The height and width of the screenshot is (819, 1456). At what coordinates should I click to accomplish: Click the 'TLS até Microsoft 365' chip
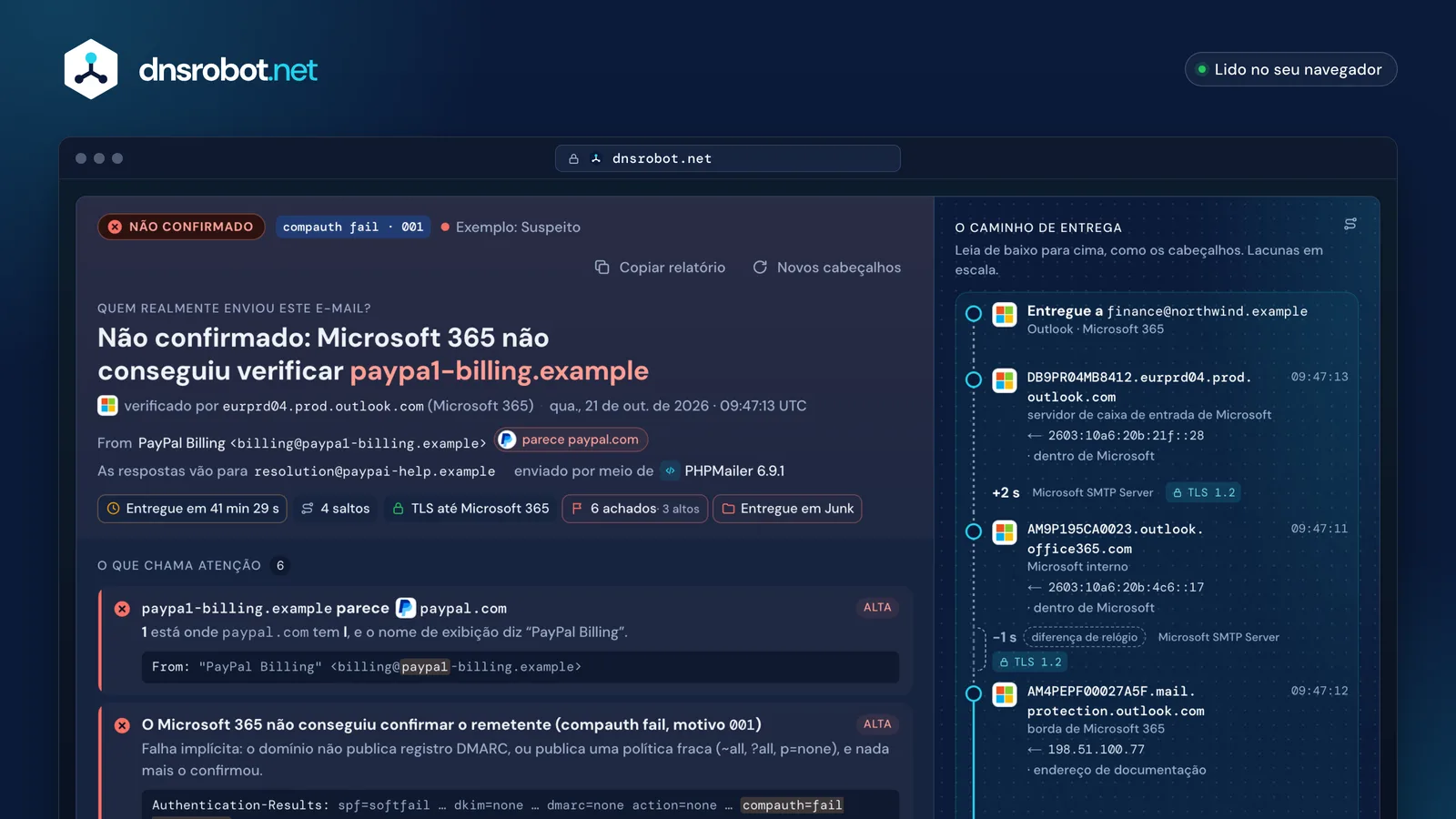pos(470,509)
